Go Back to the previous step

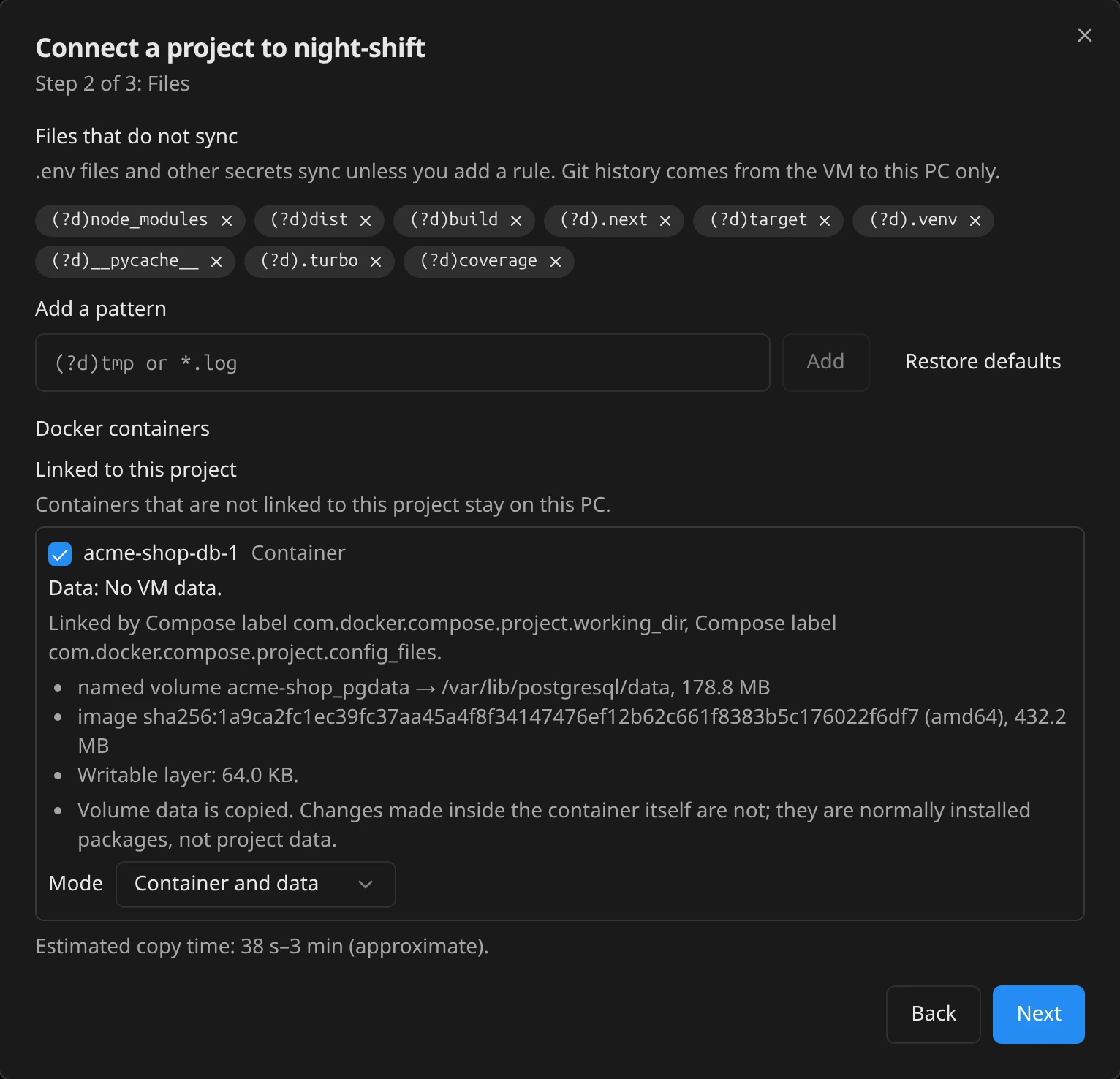(x=934, y=1015)
